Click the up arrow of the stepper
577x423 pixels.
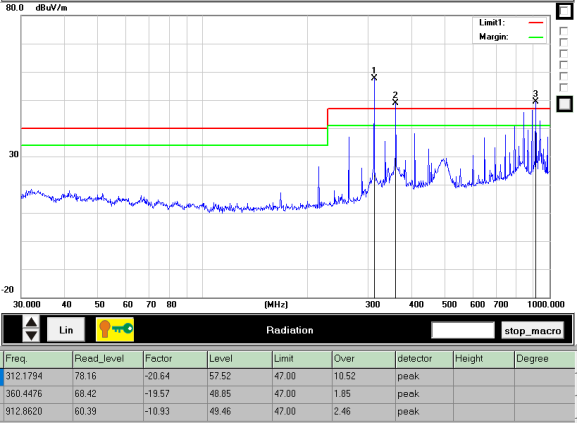[x=31, y=323]
